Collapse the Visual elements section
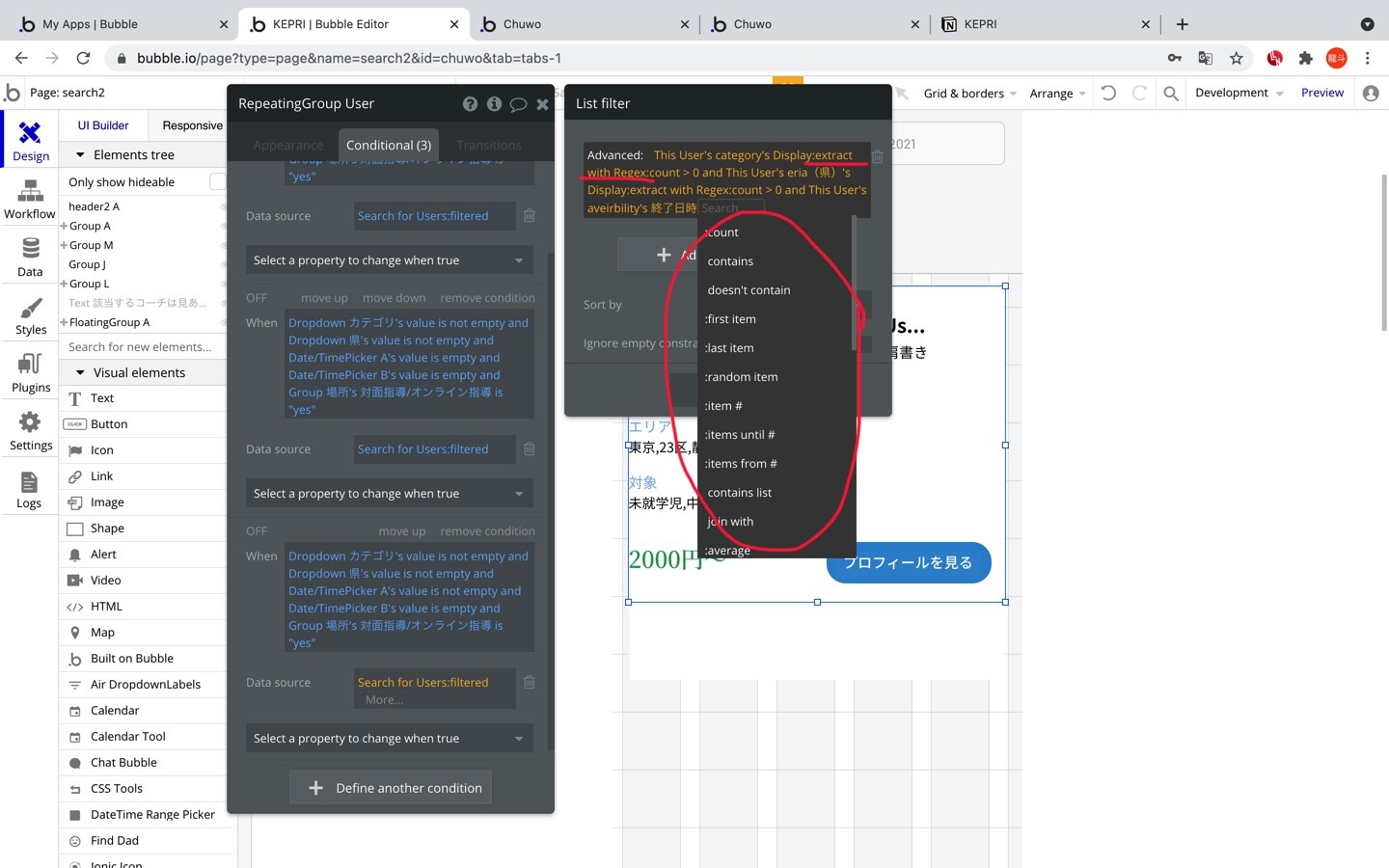Viewport: 1389px width, 868px height. pos(80,373)
